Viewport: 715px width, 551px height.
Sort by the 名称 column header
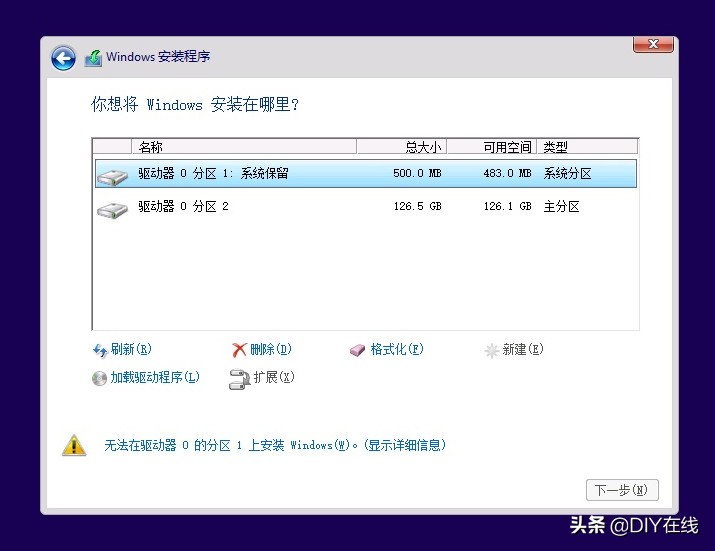coord(244,147)
